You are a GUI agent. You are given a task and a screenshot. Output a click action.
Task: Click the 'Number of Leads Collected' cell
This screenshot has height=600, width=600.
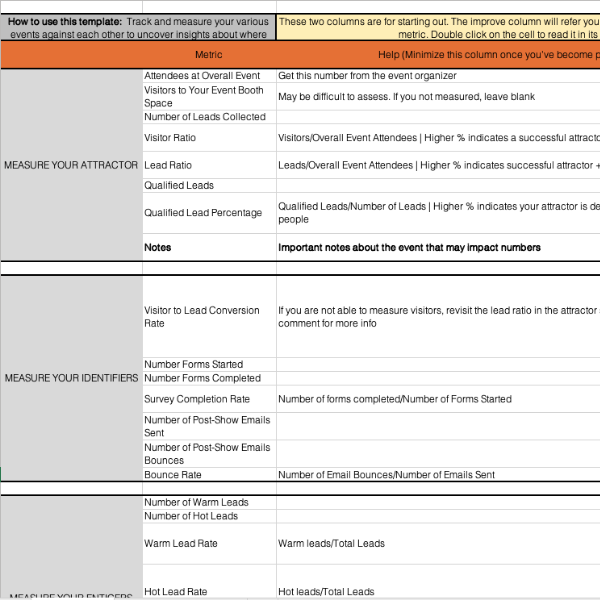pos(208,117)
